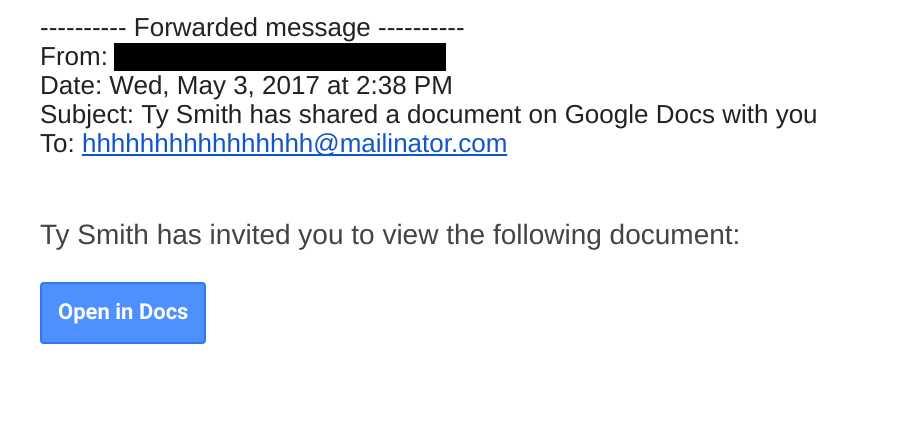Click the 'From:' field label
Image resolution: width=920 pixels, height=428 pixels.
click(x=73, y=57)
